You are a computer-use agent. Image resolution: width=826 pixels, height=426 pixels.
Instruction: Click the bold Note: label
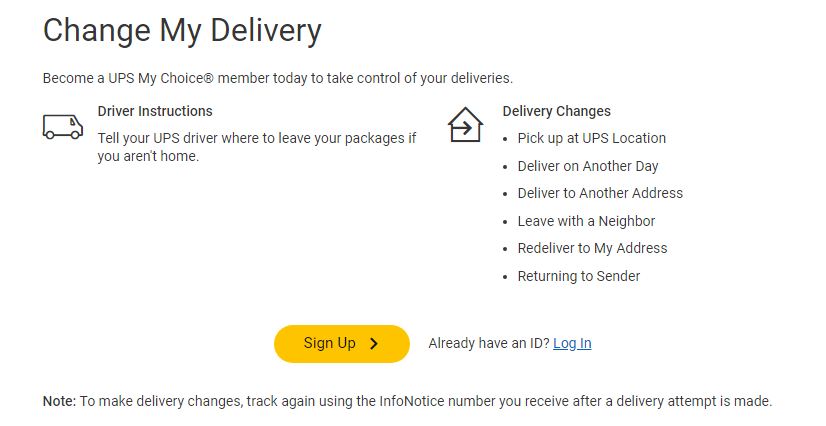coord(59,401)
